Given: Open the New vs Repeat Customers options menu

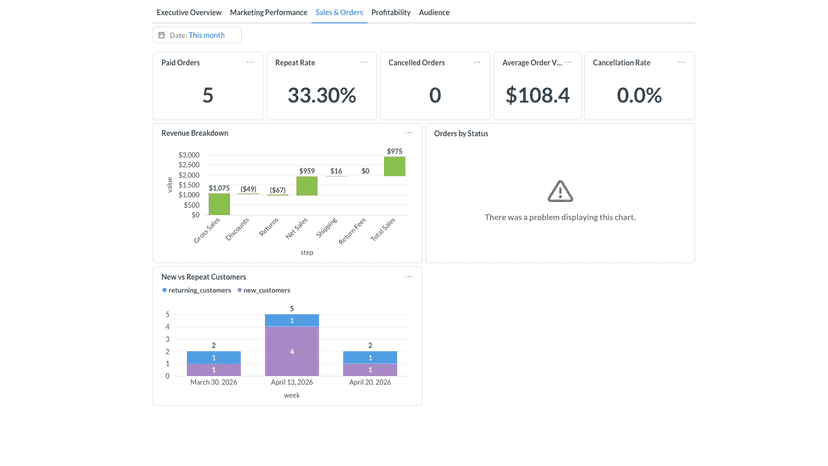Looking at the screenshot, I should (409, 276).
